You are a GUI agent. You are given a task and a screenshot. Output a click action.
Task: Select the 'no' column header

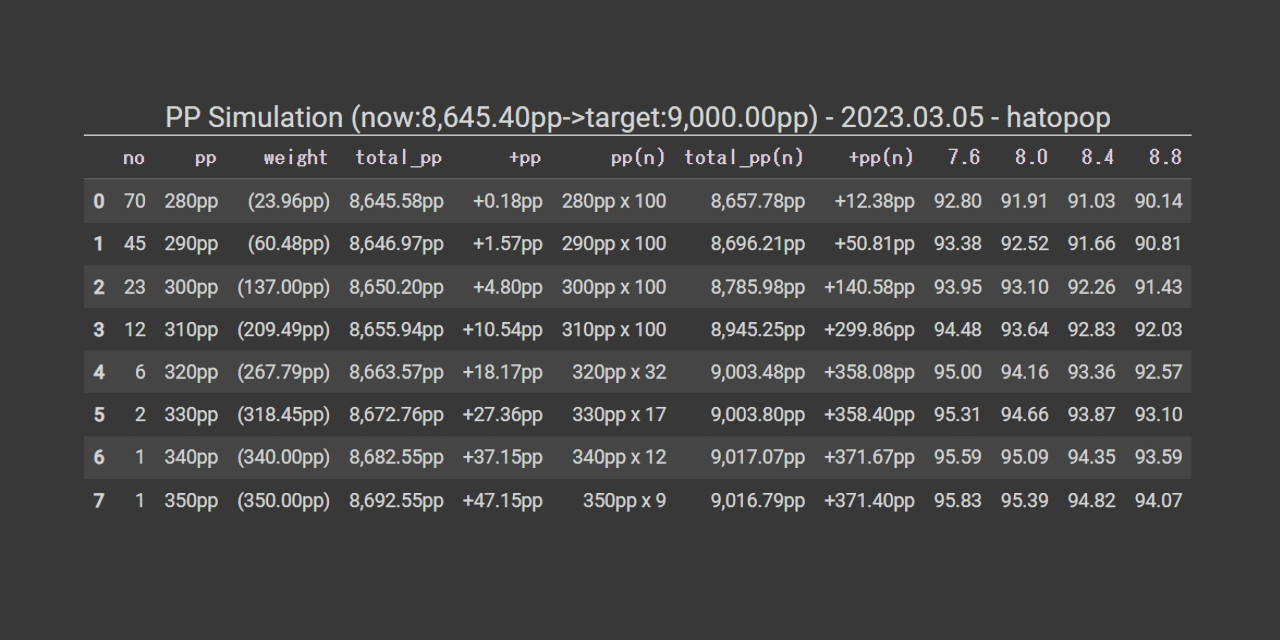134,158
